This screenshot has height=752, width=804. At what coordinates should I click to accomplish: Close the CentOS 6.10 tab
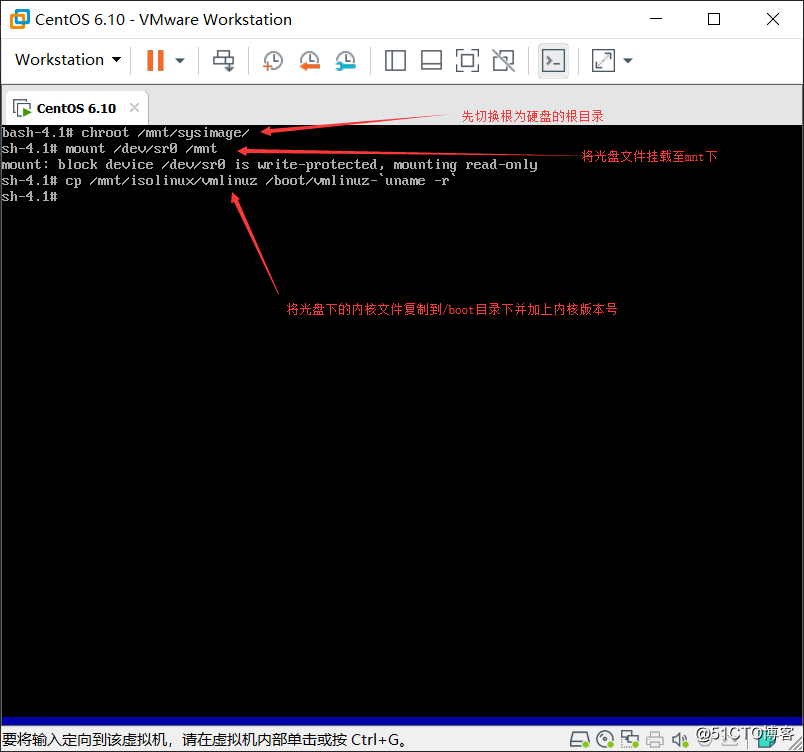[134, 108]
